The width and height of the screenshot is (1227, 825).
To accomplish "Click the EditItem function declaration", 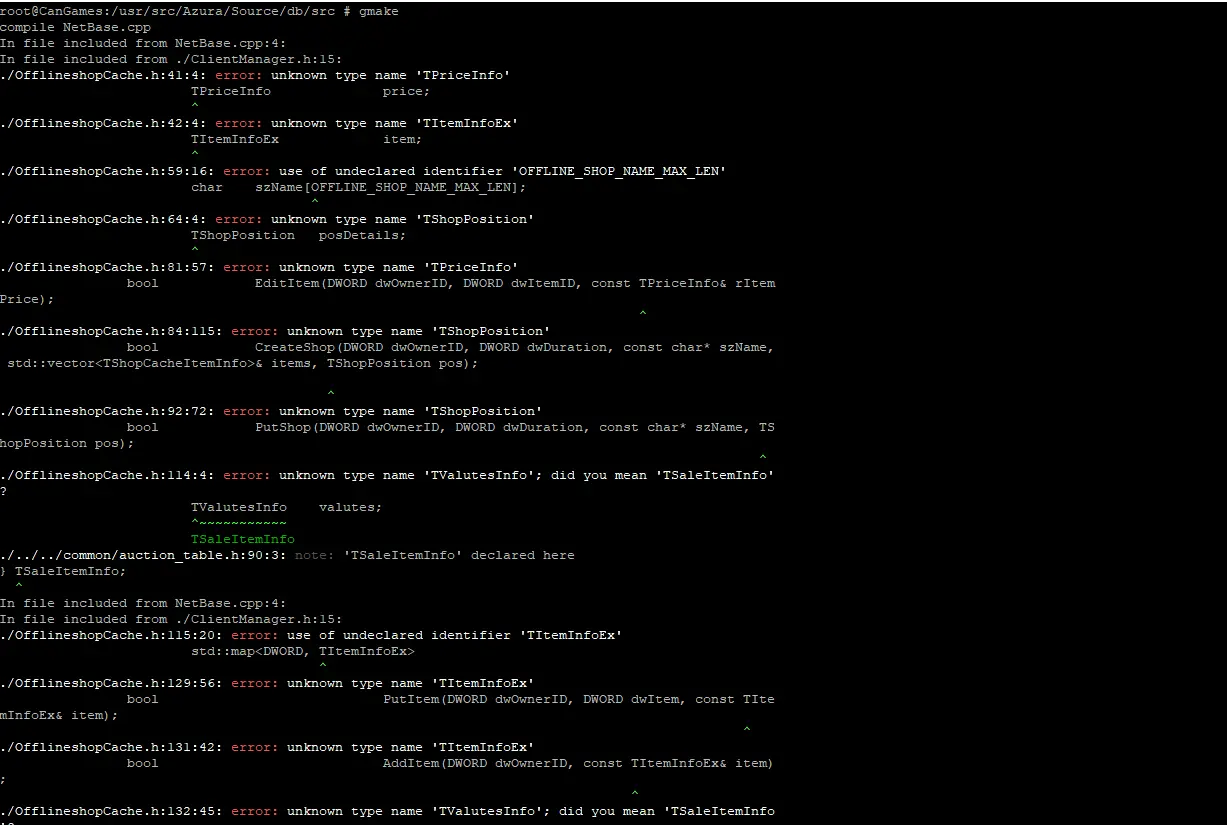I will click(x=450, y=283).
